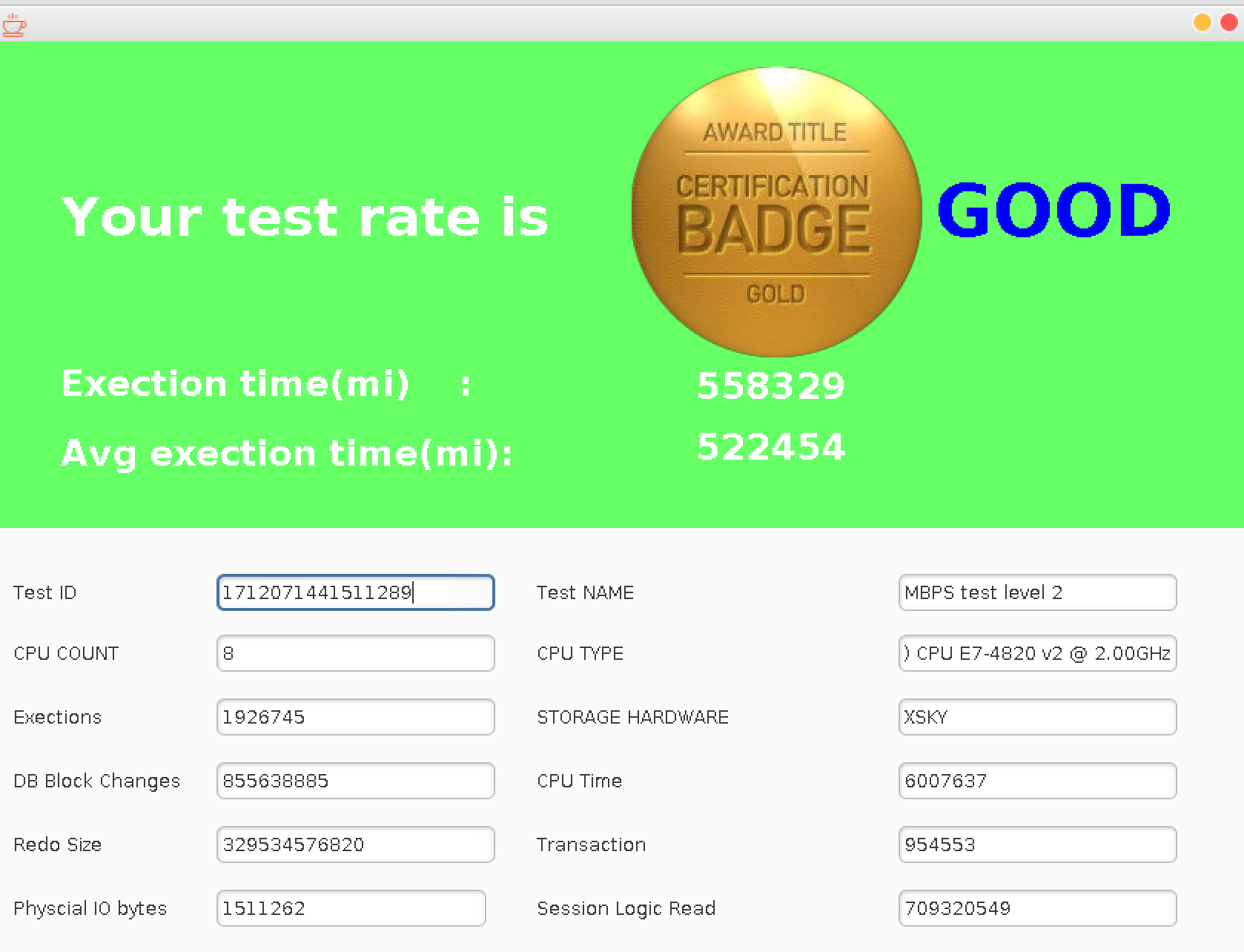Click the 'Transaction' label
This screenshot has width=1244, height=952.
click(x=592, y=844)
